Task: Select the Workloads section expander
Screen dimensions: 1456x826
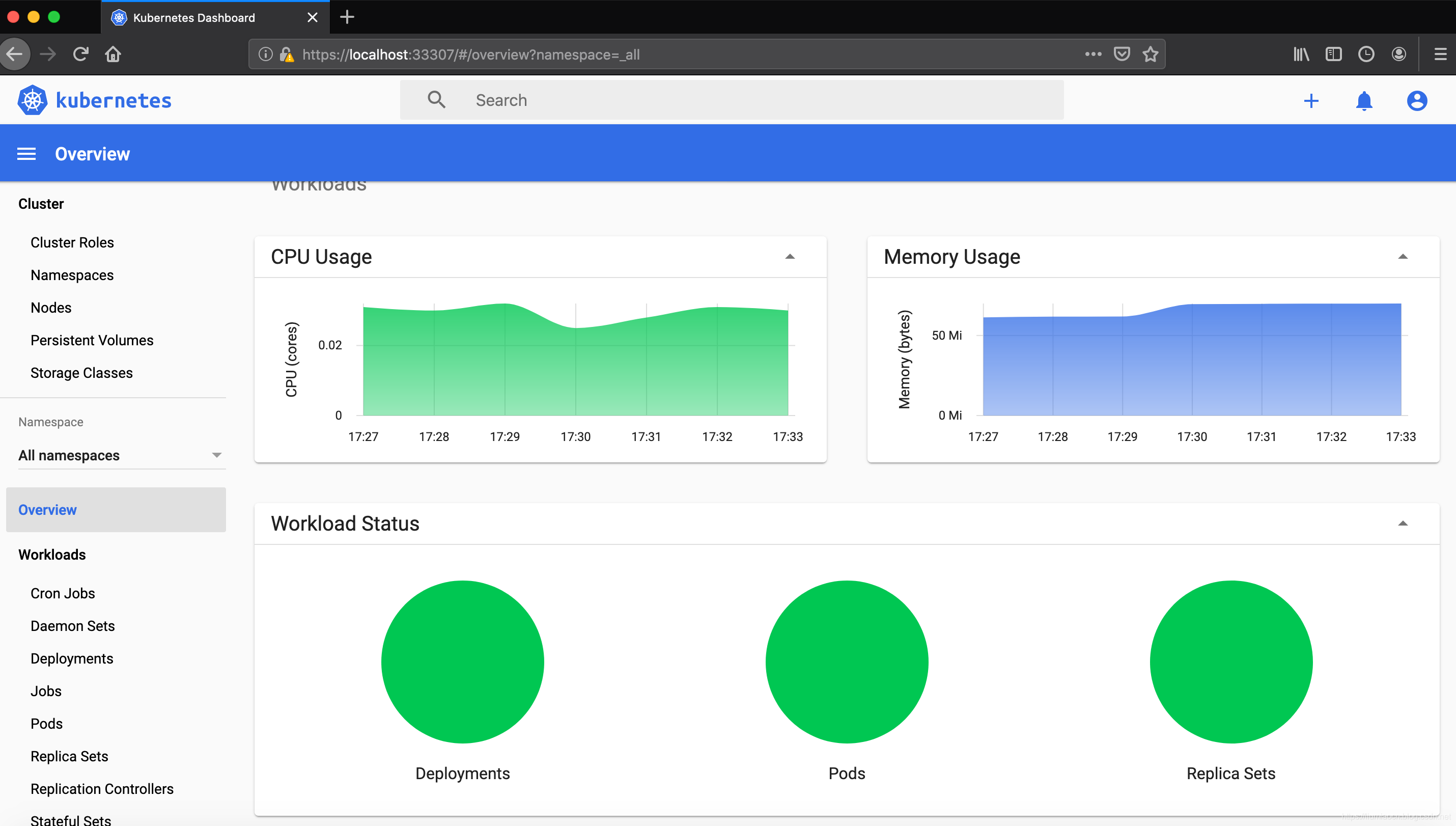Action: [52, 554]
